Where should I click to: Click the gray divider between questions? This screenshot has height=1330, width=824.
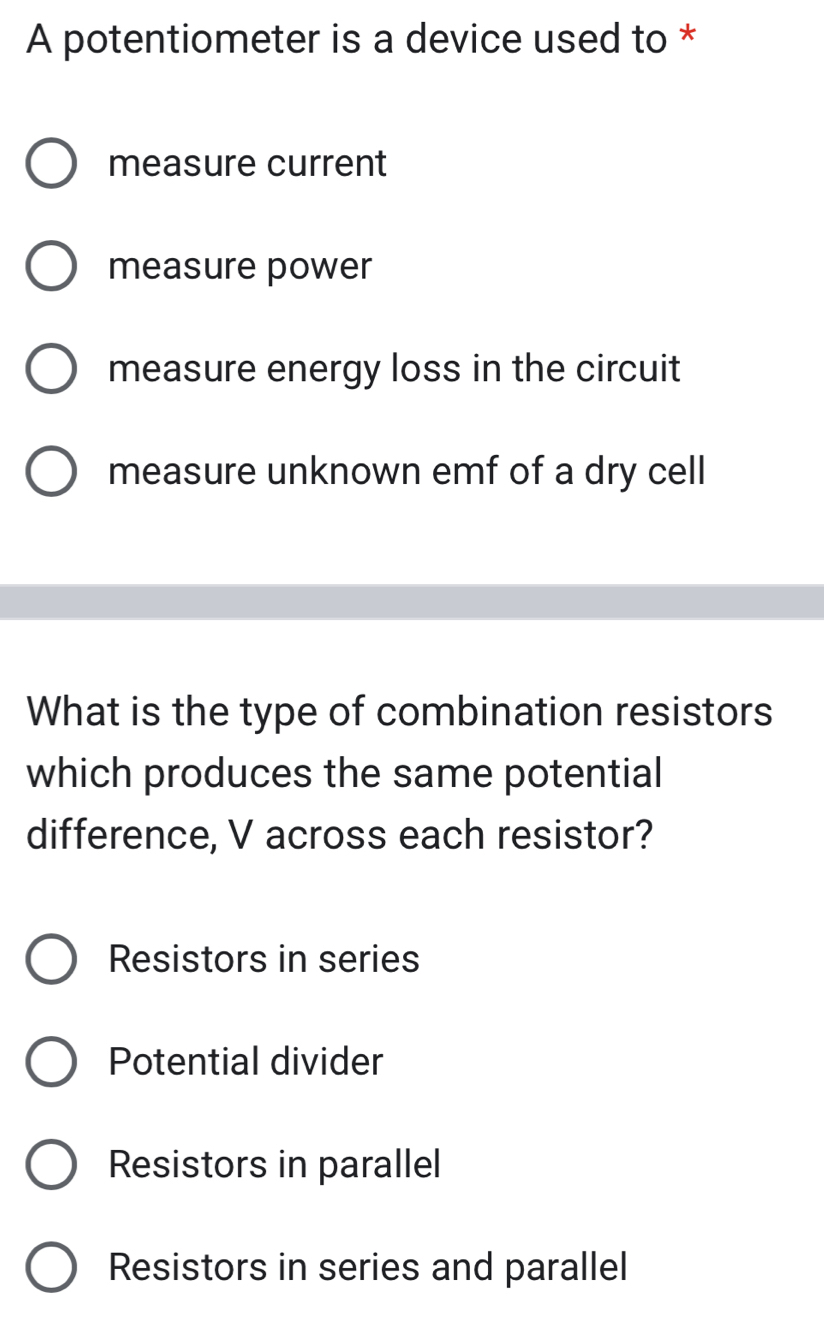[x=412, y=602]
